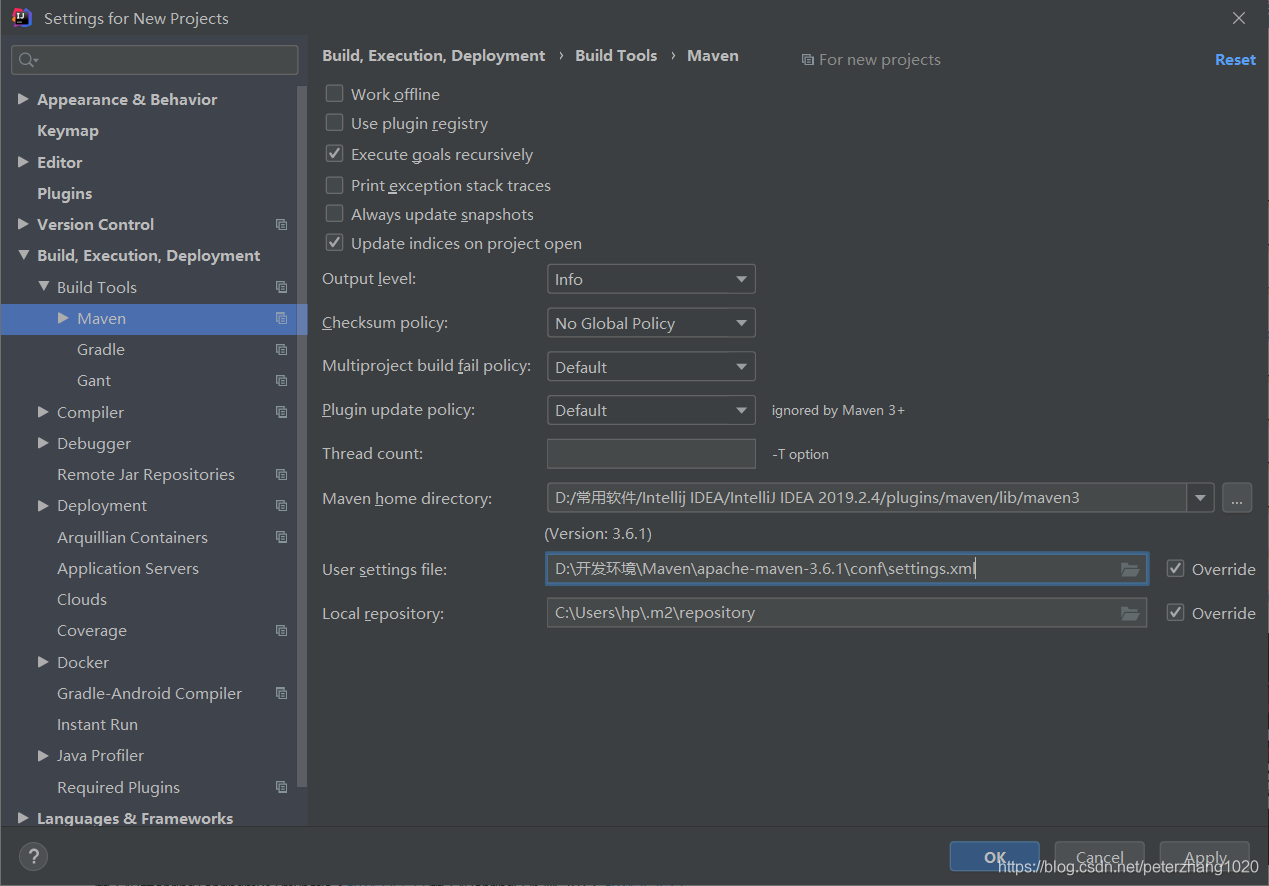
Task: Click the help question mark icon
Action: [33, 856]
